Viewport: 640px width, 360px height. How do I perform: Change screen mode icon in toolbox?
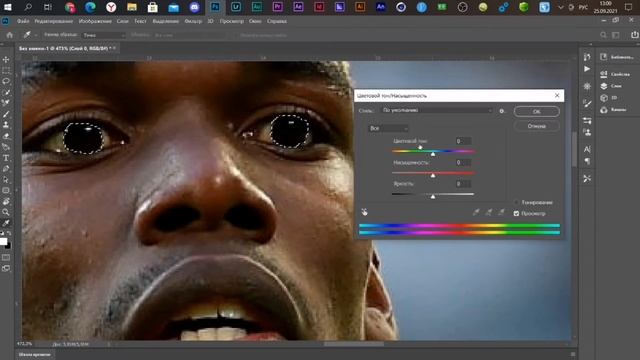pos(6,268)
